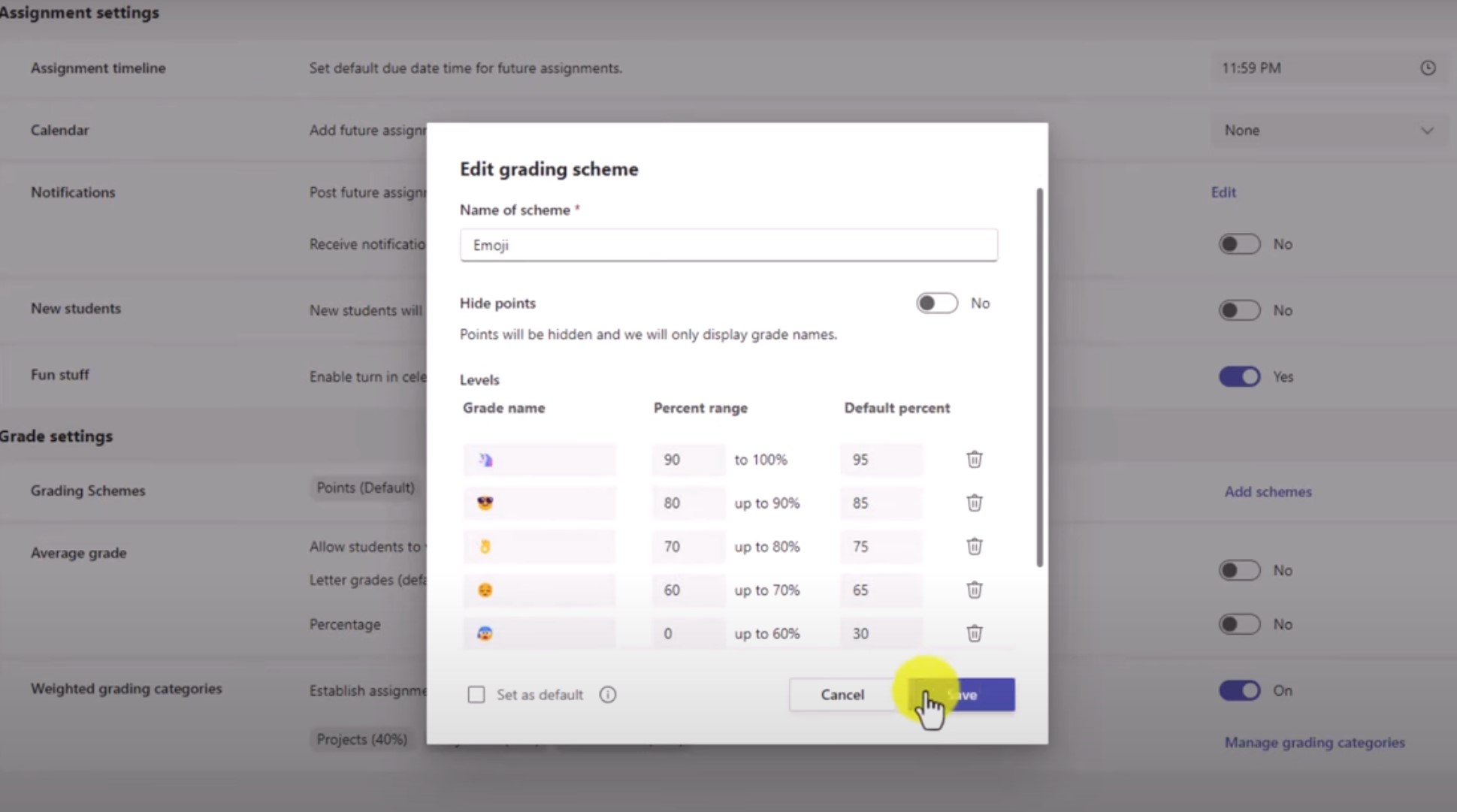Click the default percent field showing 95
Image resolution: width=1457 pixels, height=812 pixels.
tap(881, 460)
